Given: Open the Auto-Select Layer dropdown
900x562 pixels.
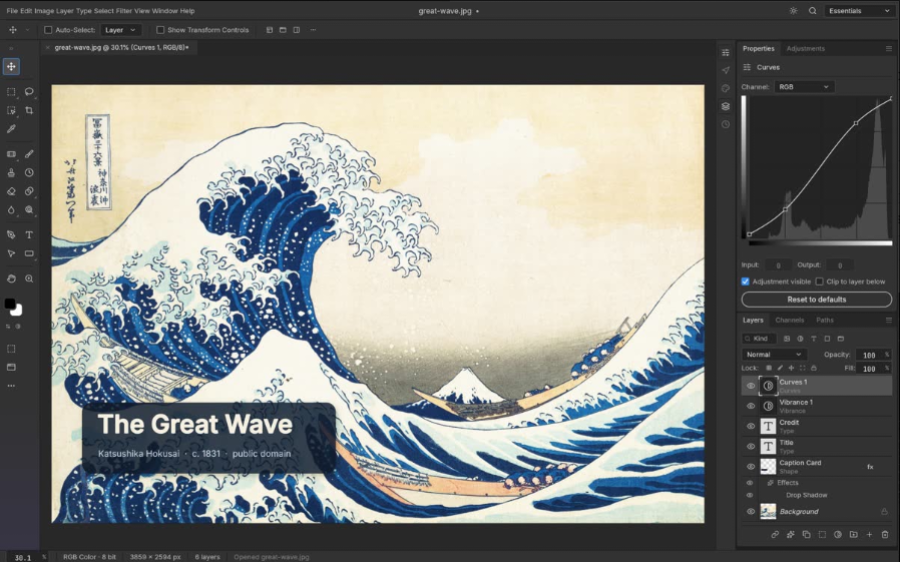Looking at the screenshot, I should click(x=121, y=30).
